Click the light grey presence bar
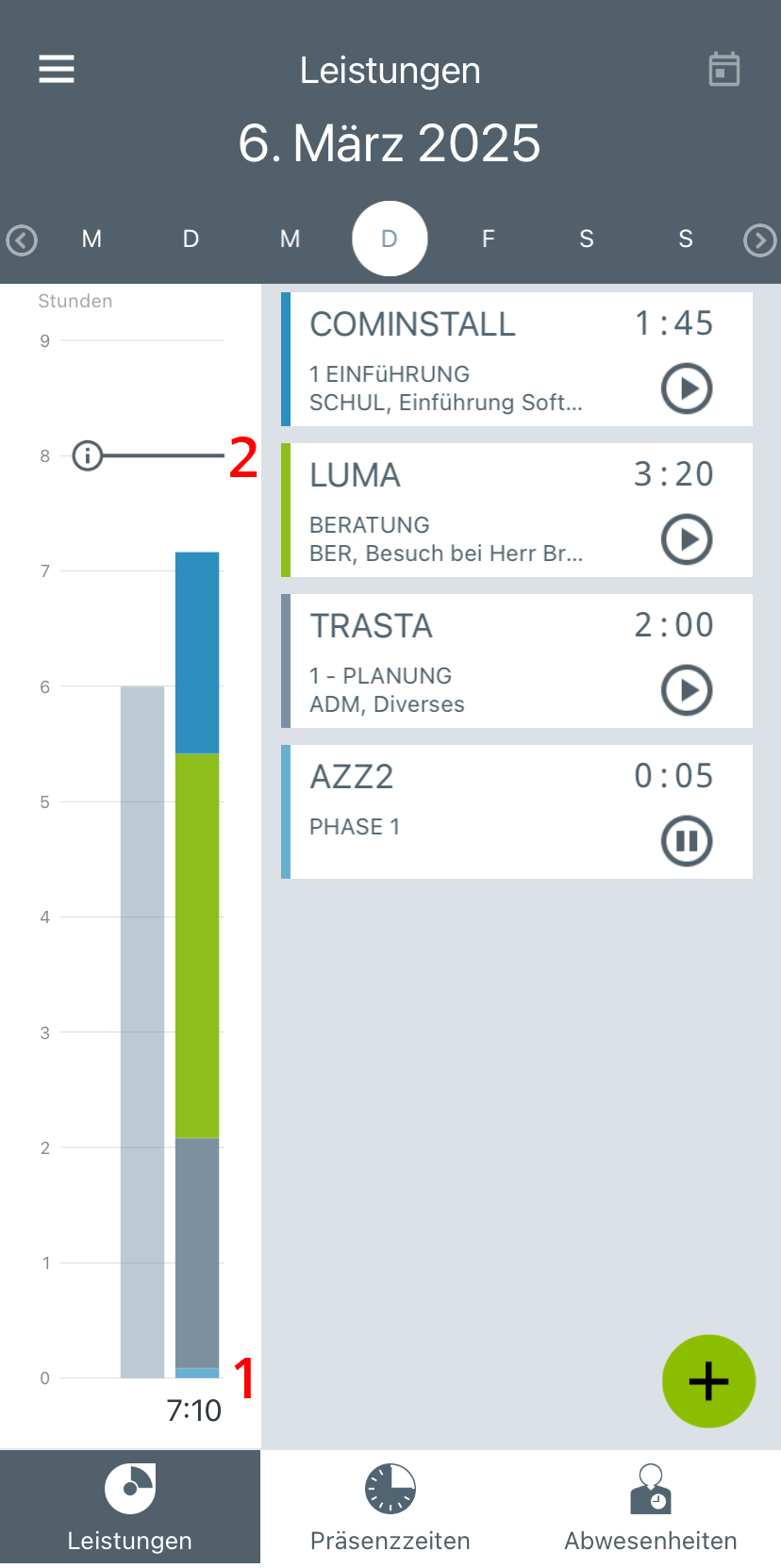 [142, 1032]
